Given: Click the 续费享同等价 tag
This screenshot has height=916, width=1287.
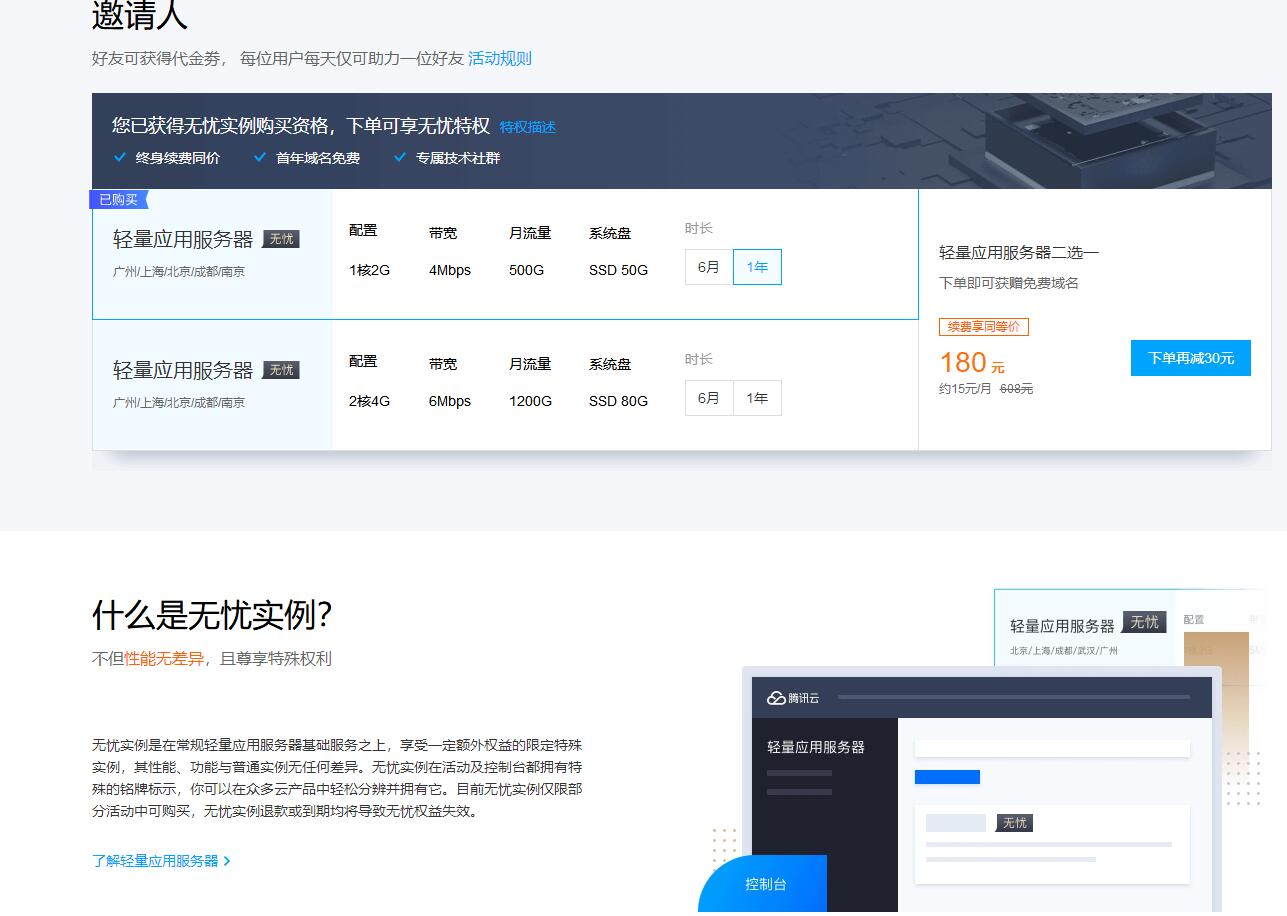Looking at the screenshot, I should coord(984,327).
